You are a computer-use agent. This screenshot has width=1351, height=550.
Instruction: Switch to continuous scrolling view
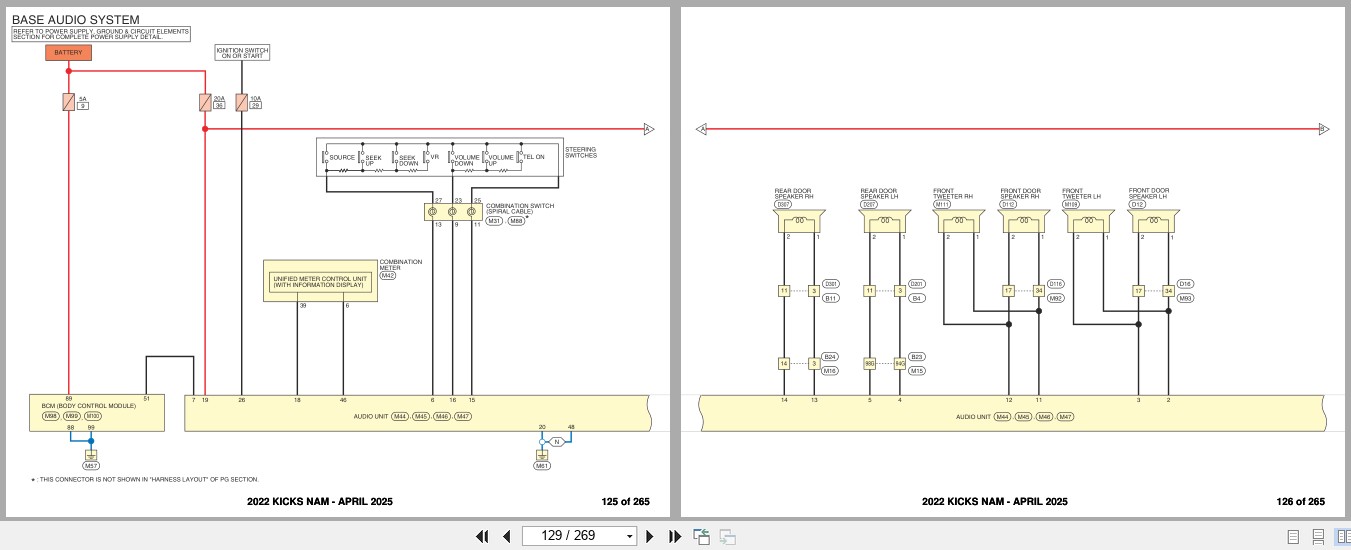[x=1319, y=537]
